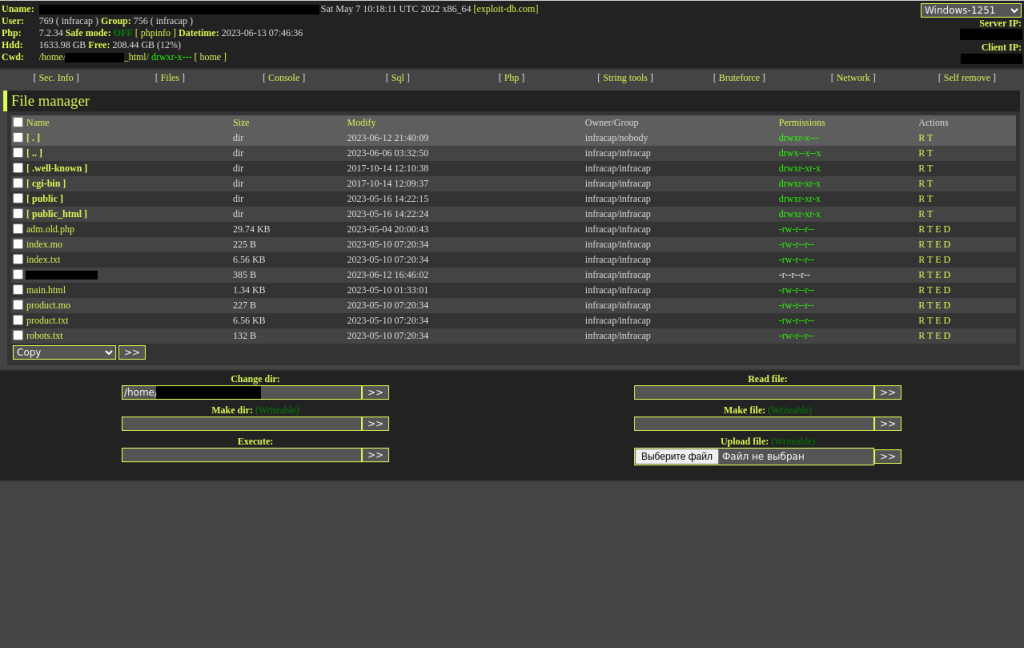Select the robots.txt row checkbox

coord(18,336)
